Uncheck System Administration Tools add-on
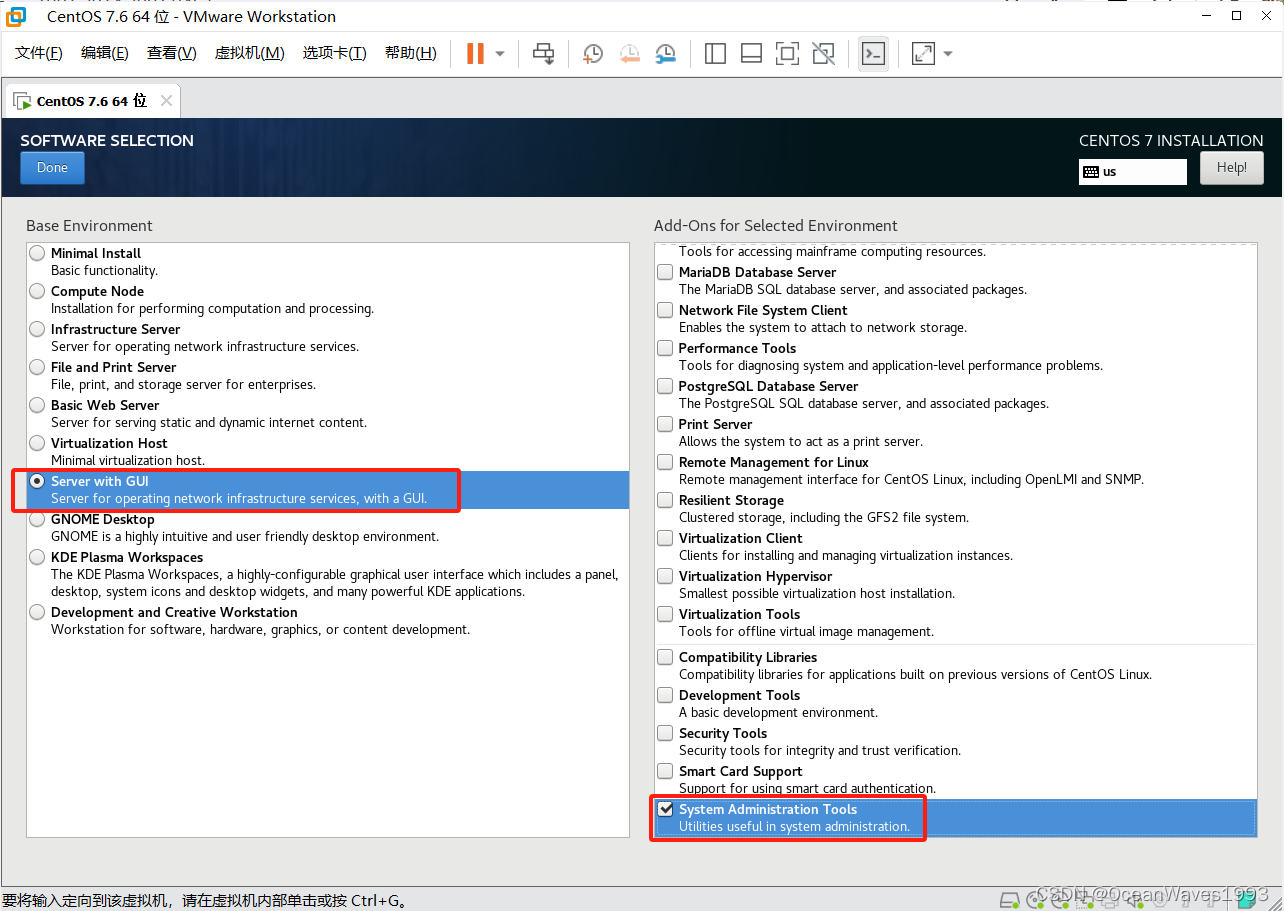This screenshot has height=911, width=1284. (665, 809)
